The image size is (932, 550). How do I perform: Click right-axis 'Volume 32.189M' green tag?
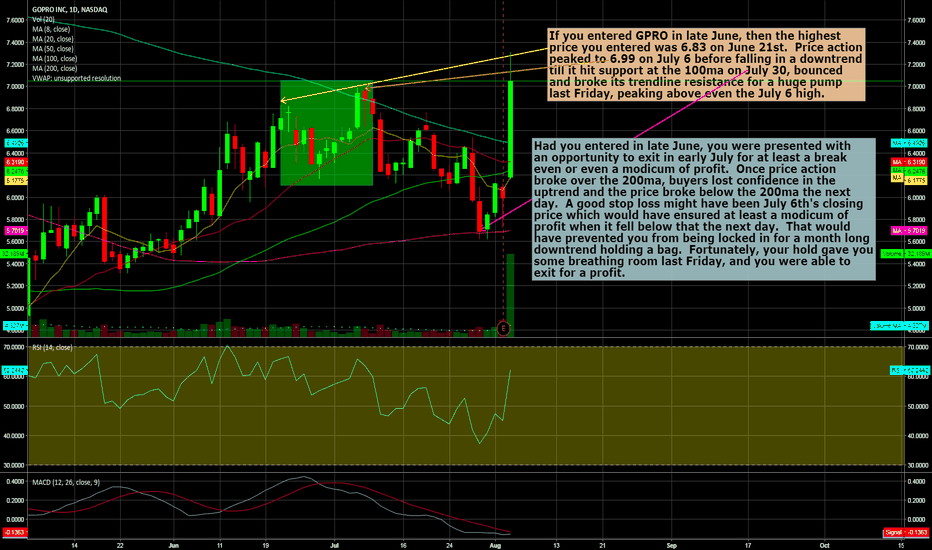pyautogui.click(x=904, y=254)
